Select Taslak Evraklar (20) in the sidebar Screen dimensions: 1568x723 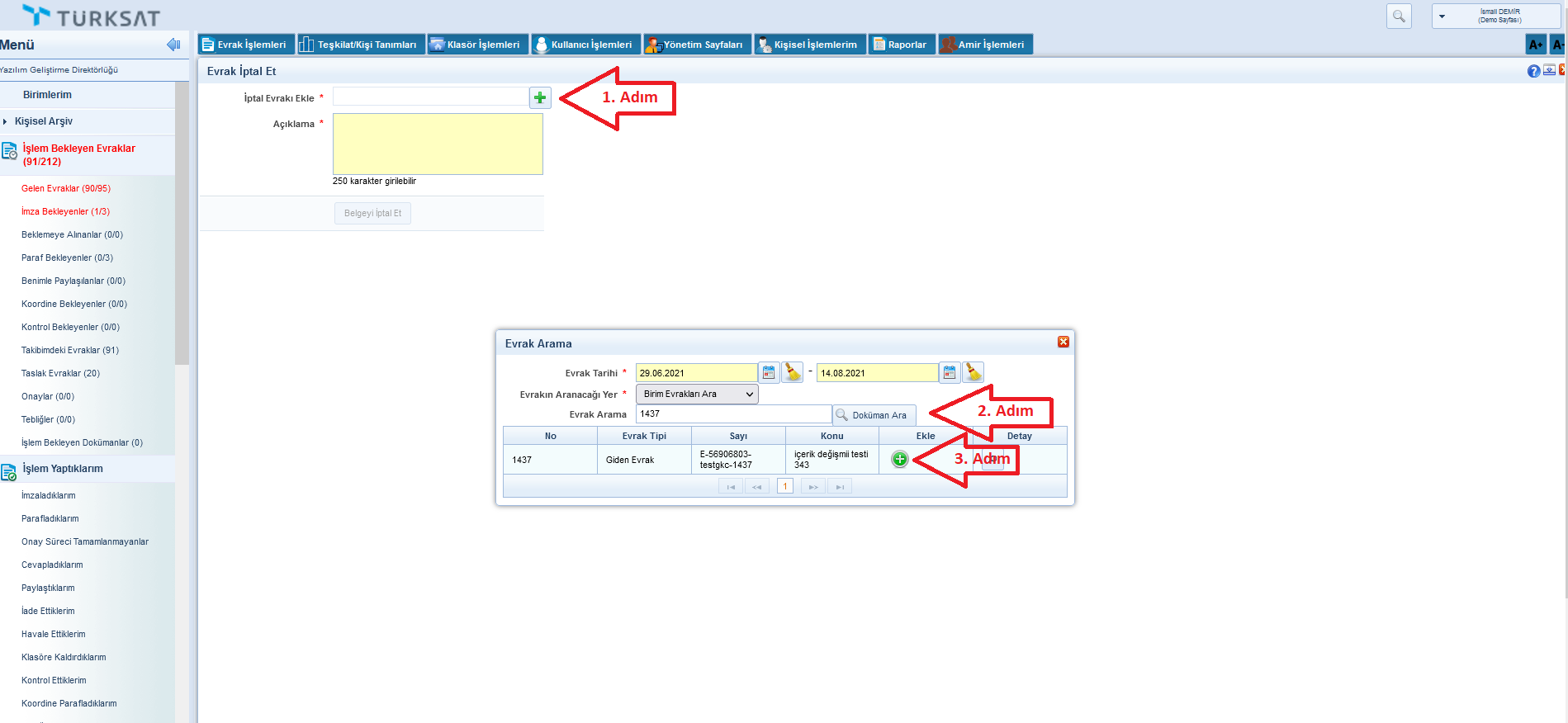[60, 373]
